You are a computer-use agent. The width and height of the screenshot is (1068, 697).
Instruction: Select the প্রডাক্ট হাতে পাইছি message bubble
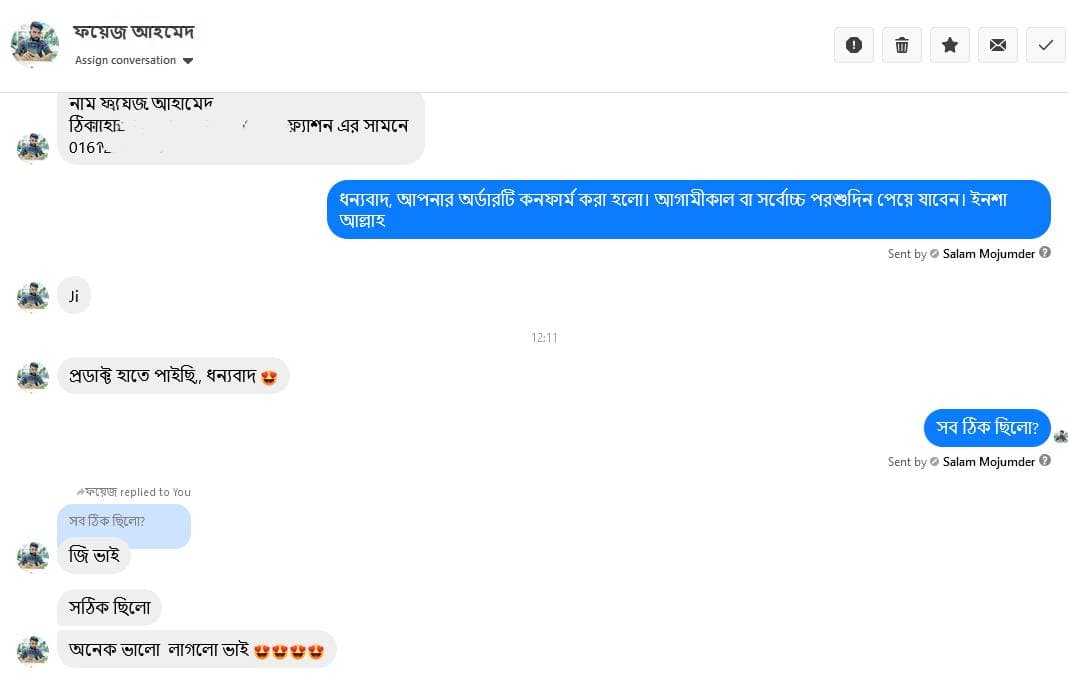(x=173, y=376)
